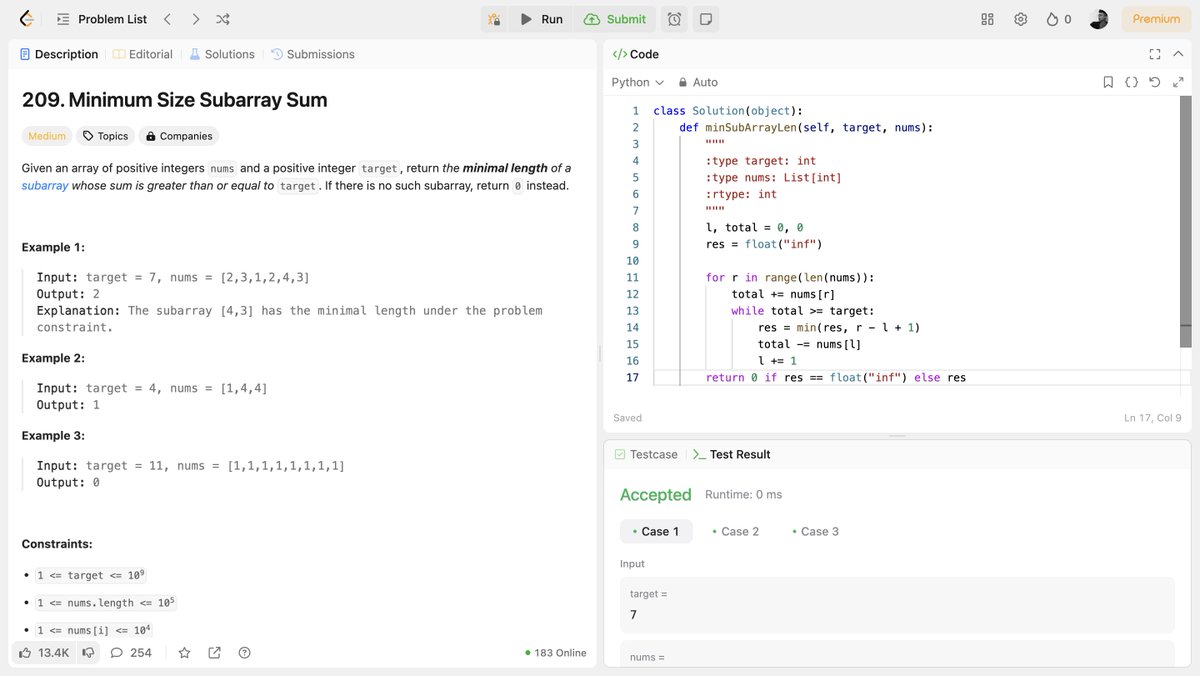Click the Runtime: 0 ms text
This screenshot has width=1200, height=676.
pos(743,495)
